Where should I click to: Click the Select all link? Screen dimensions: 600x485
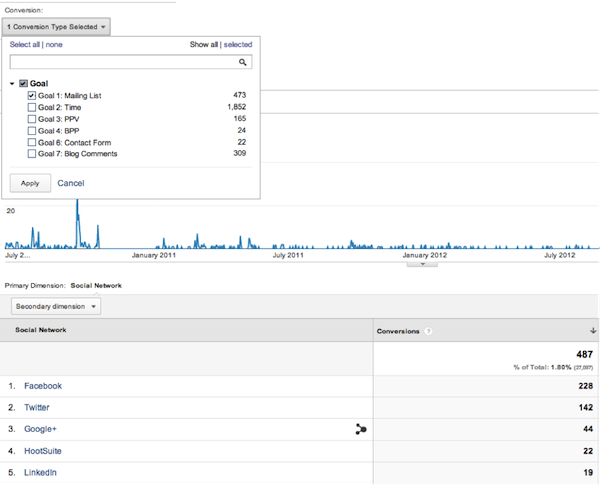(26, 44)
